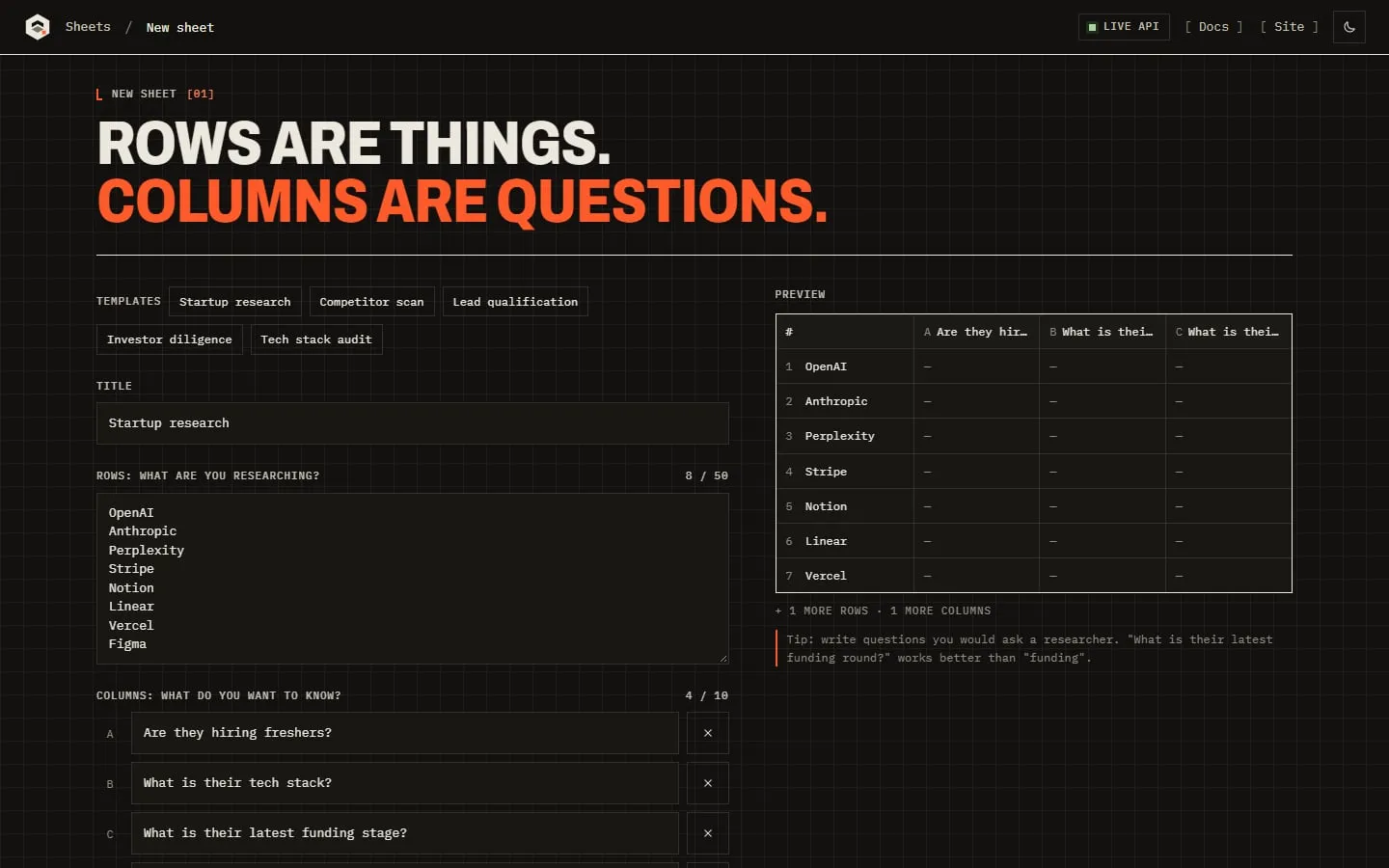Open the Sheets breadcrumb link

click(x=88, y=27)
